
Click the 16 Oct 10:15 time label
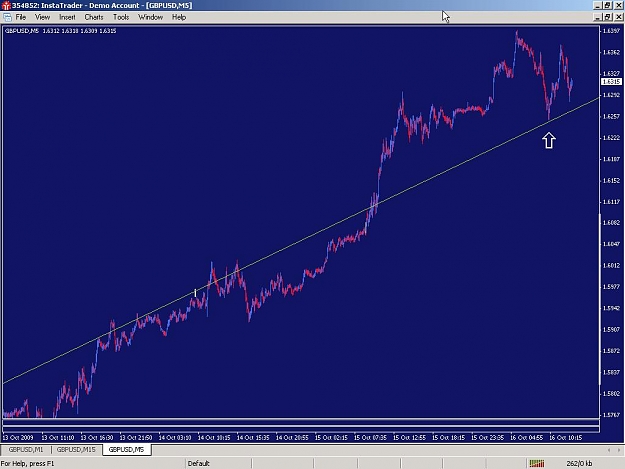pos(566,438)
